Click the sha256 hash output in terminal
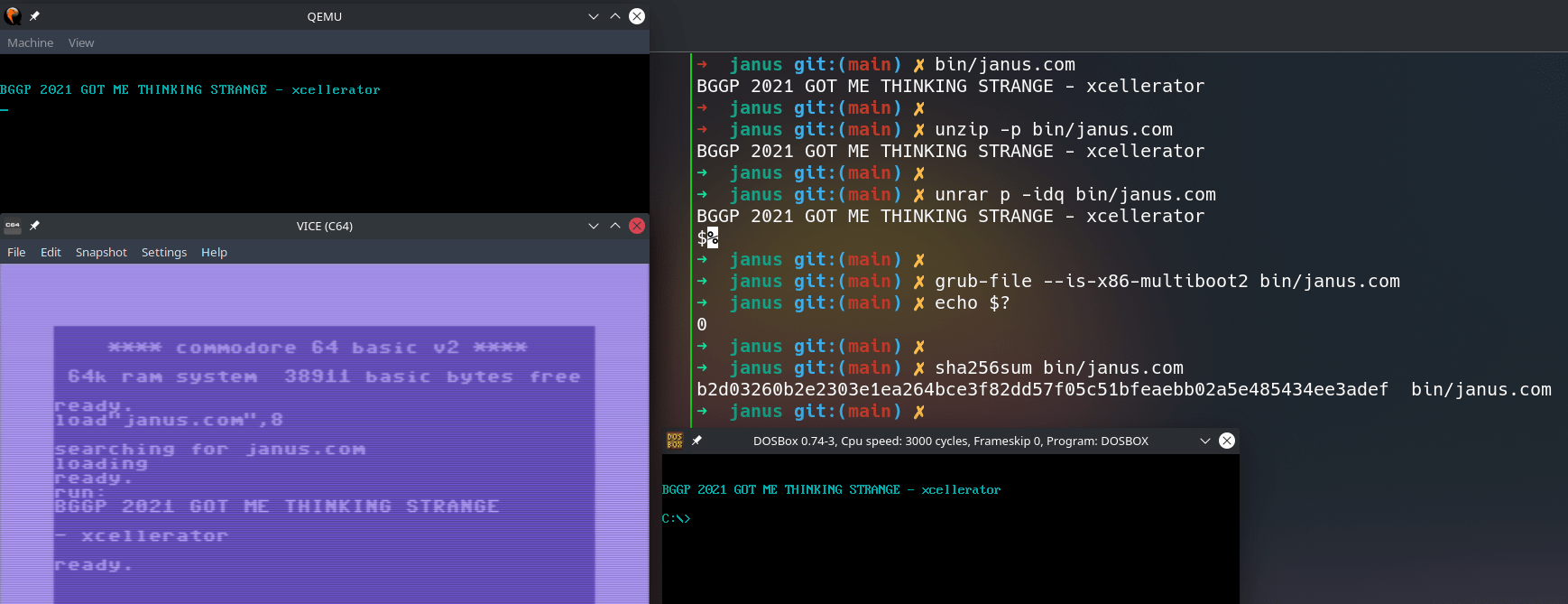Viewport: 1568px width, 604px height. click(x=1042, y=389)
